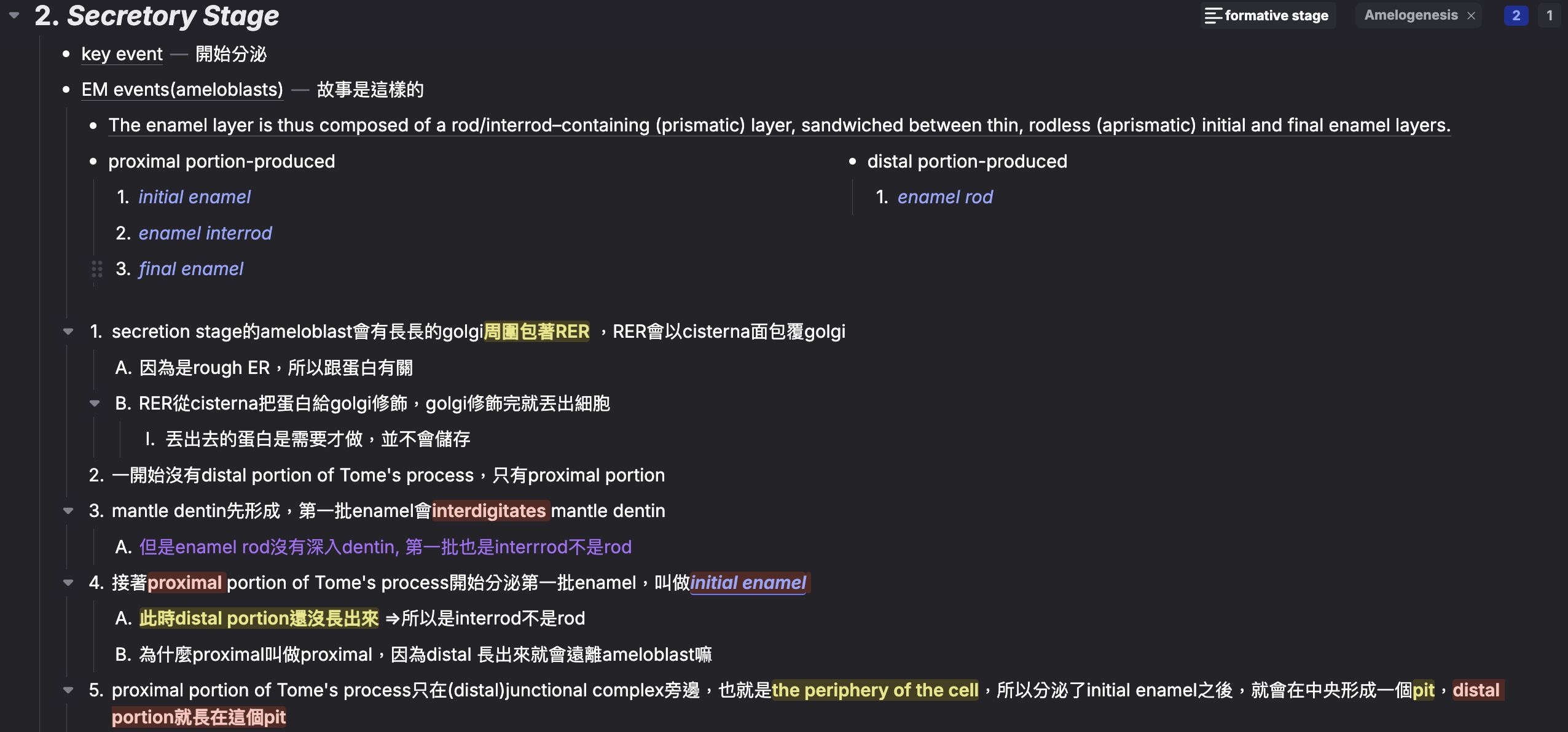Open the Amelogenesis tag
The image size is (1568, 732).
coord(1411,15)
